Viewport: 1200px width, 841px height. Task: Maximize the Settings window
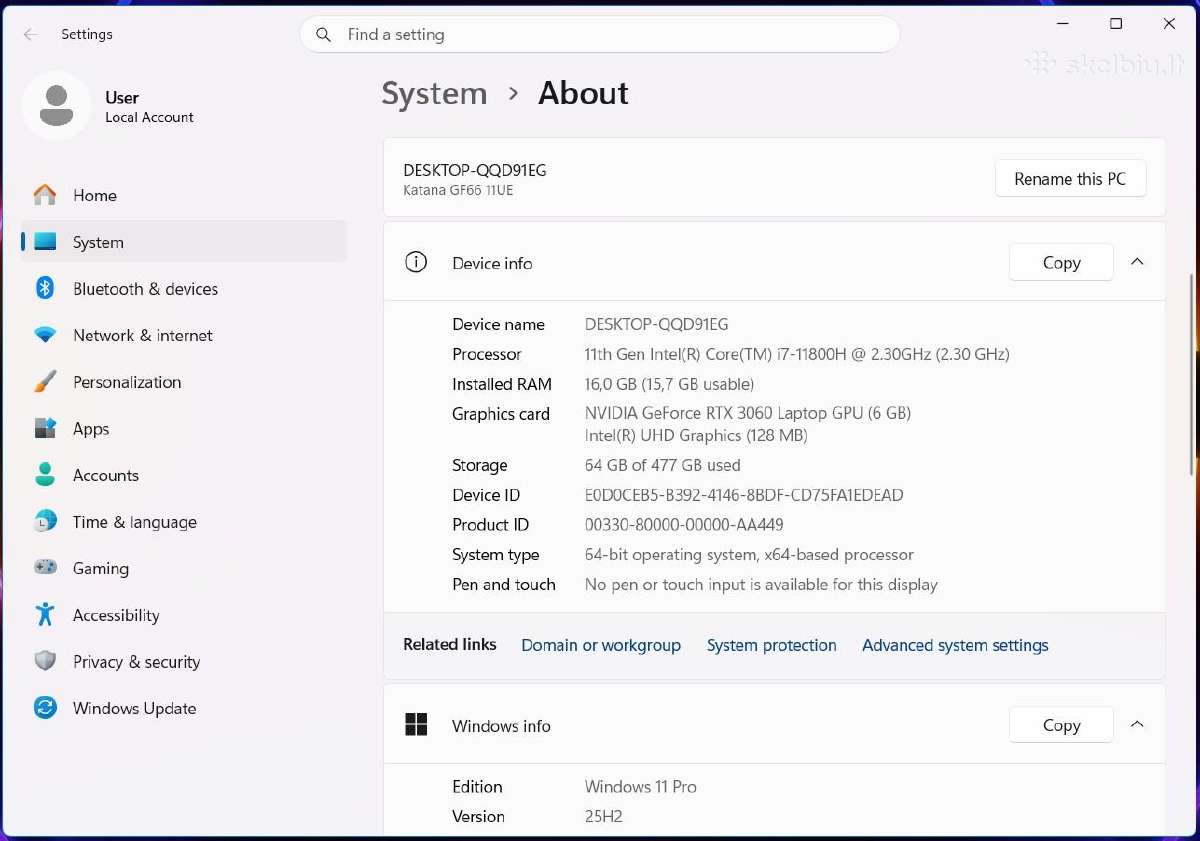pos(1116,24)
